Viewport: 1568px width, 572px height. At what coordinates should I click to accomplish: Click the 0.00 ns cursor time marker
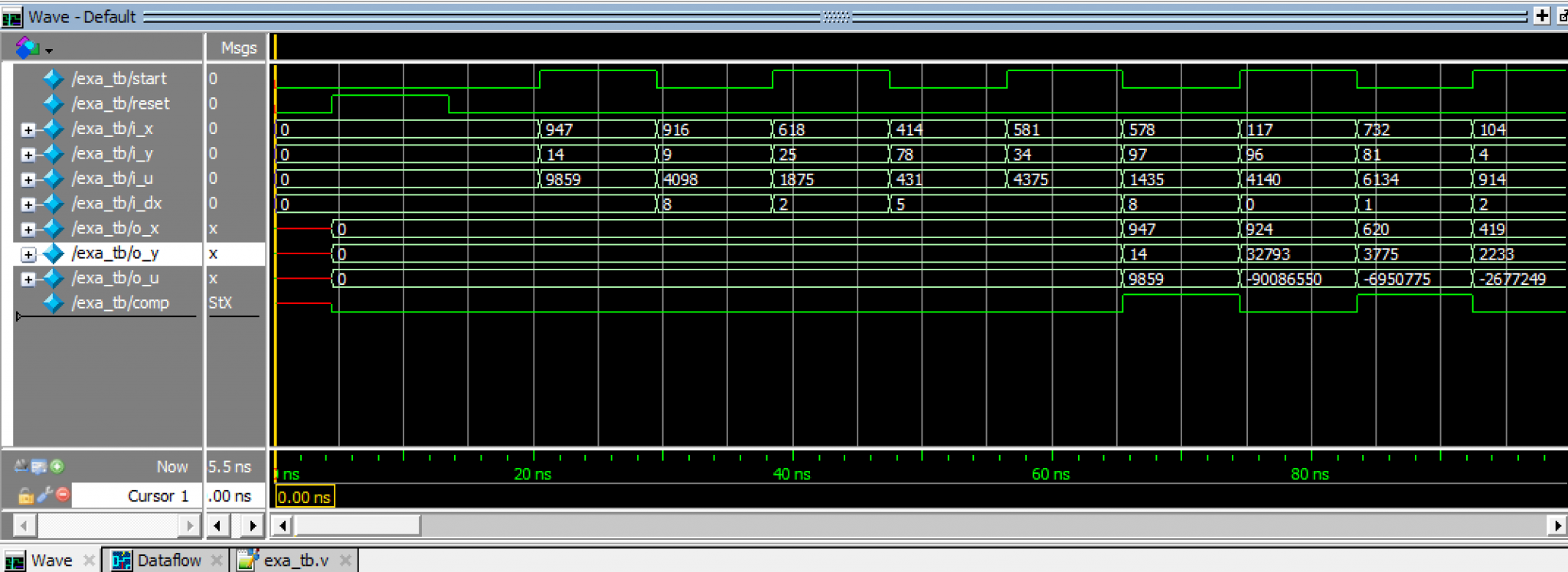click(304, 497)
